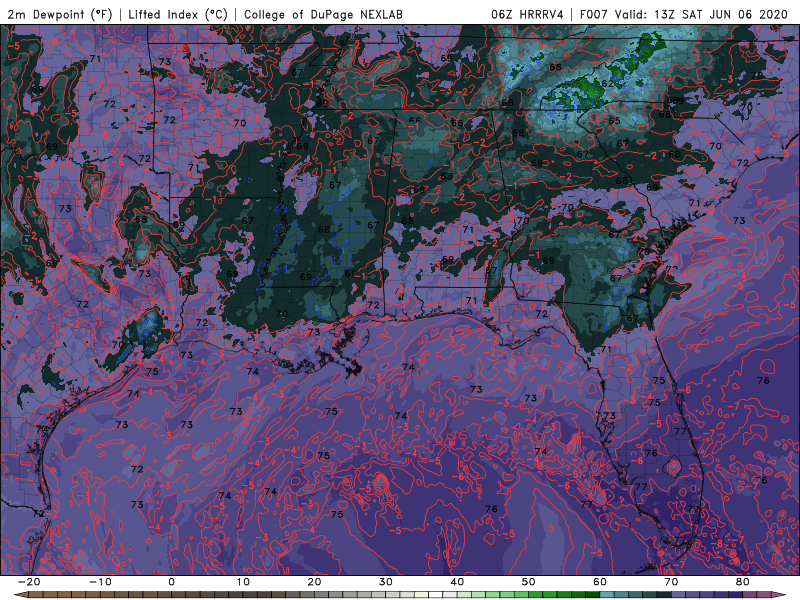
Task: Click the "F007" forecast hour label
Action: click(594, 14)
